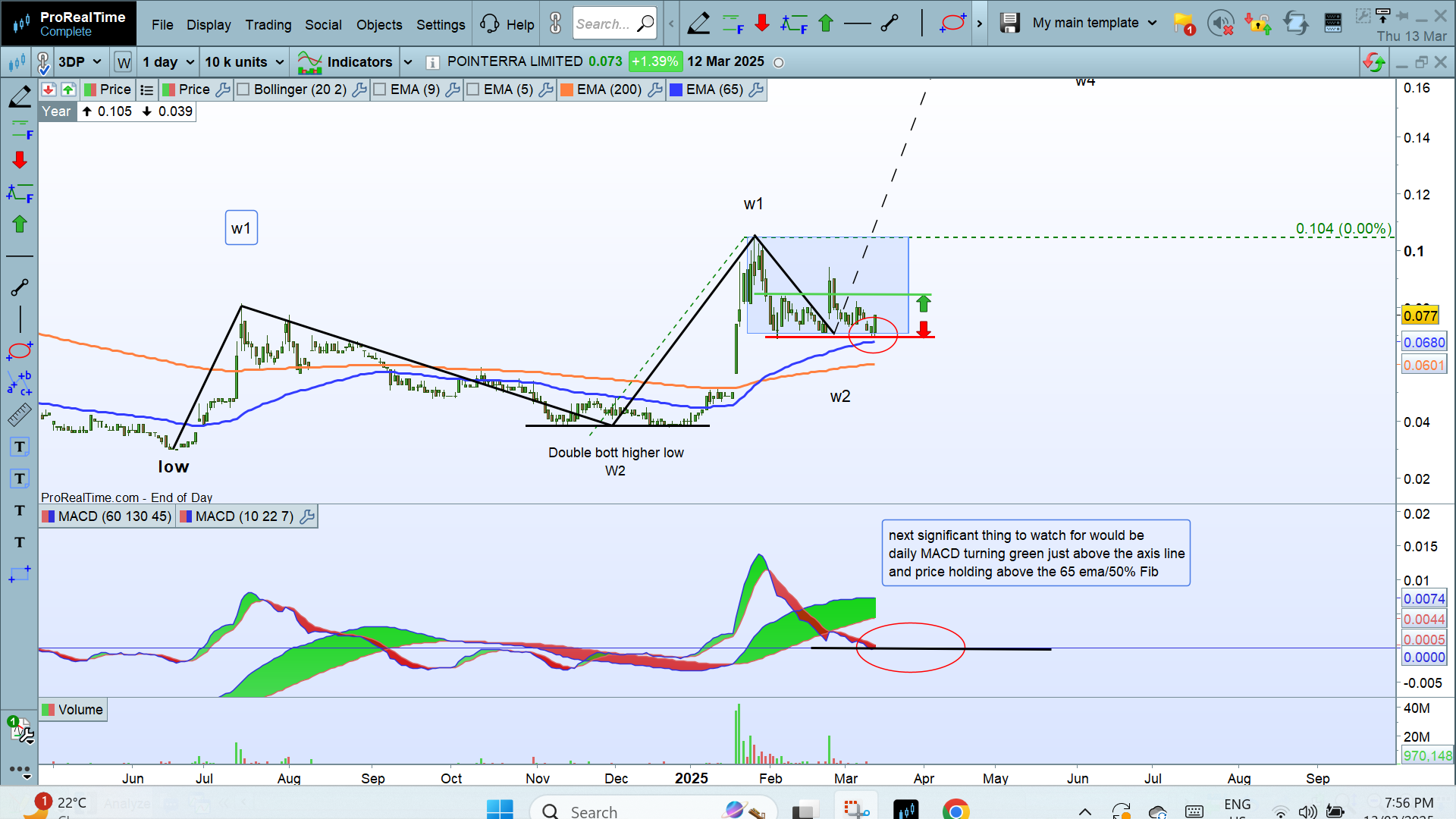1456x819 pixels.
Task: Click the ProRealTime search input field
Action: pos(614,24)
